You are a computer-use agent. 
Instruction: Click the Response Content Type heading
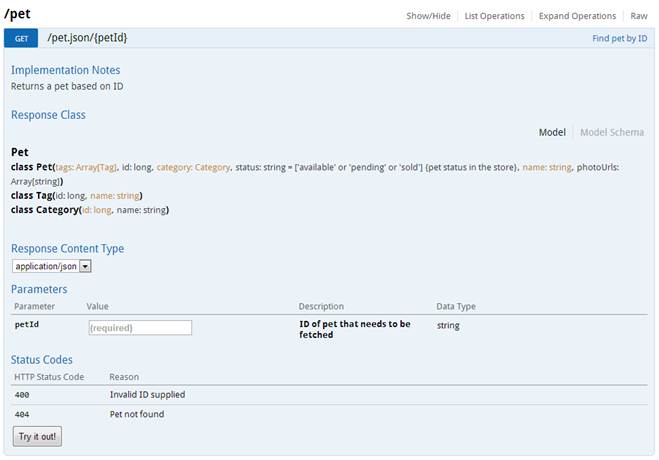click(x=67, y=248)
